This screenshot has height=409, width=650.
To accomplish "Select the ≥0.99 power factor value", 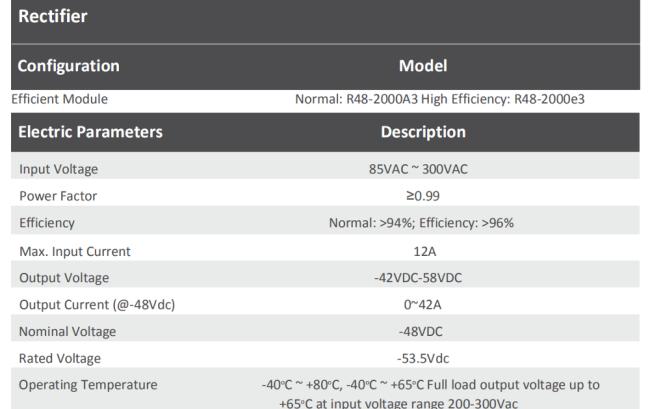I will pyautogui.click(x=424, y=196).
